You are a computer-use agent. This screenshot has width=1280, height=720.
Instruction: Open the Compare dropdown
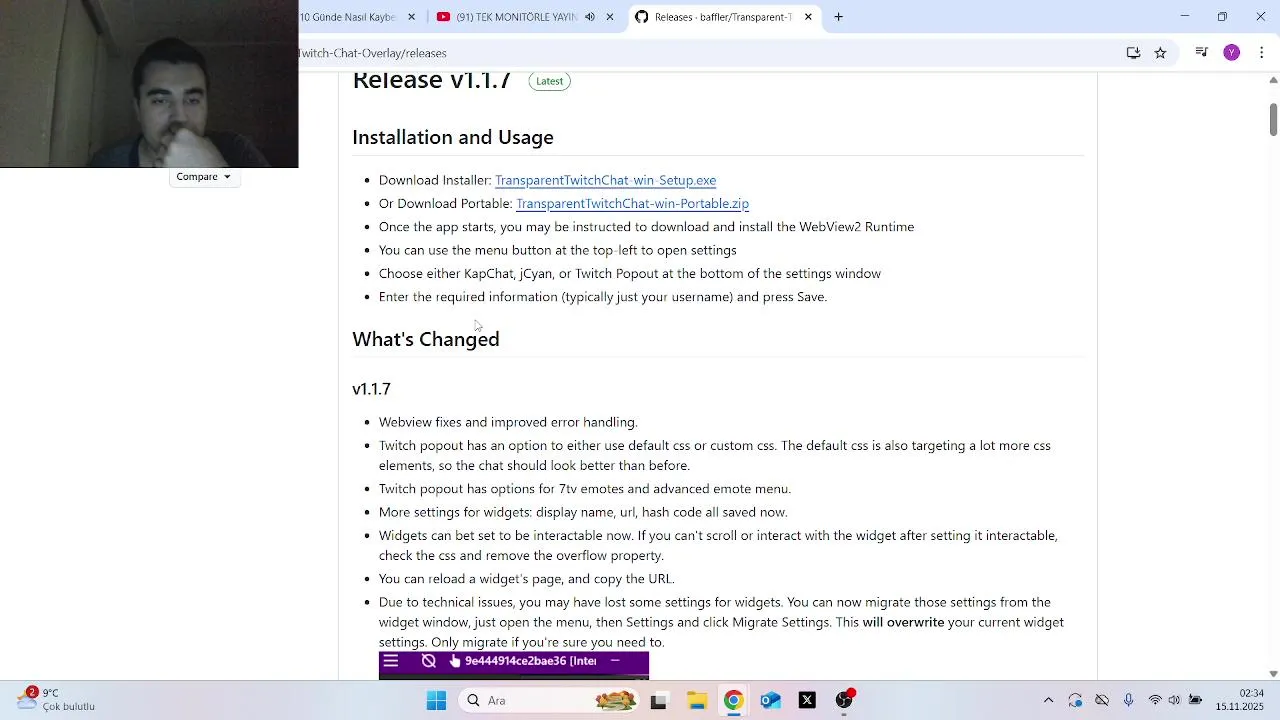pos(204,177)
